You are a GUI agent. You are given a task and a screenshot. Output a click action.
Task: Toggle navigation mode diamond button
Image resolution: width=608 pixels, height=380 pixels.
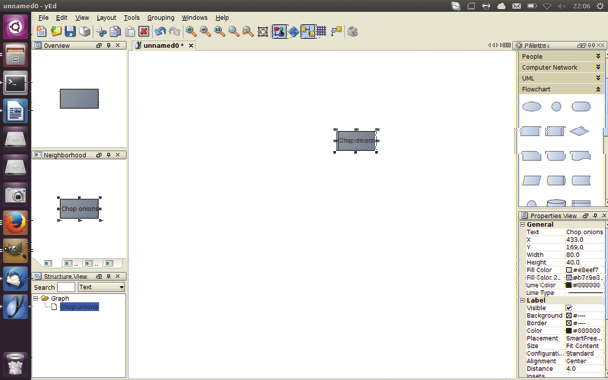294,31
